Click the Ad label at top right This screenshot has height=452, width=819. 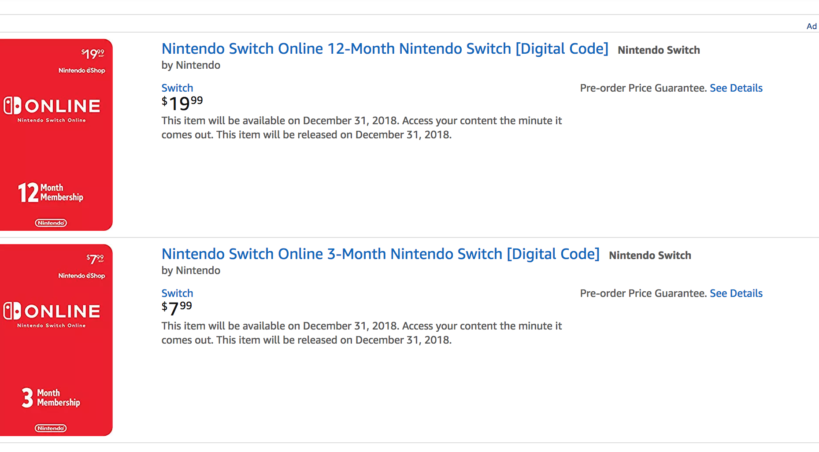click(x=811, y=26)
